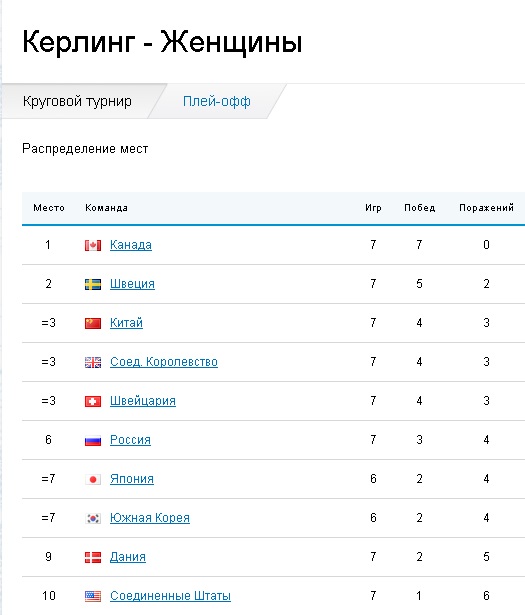This screenshot has height=615, width=525.
Task: Open the Соед. Королевство team link
Action: pyautogui.click(x=163, y=362)
